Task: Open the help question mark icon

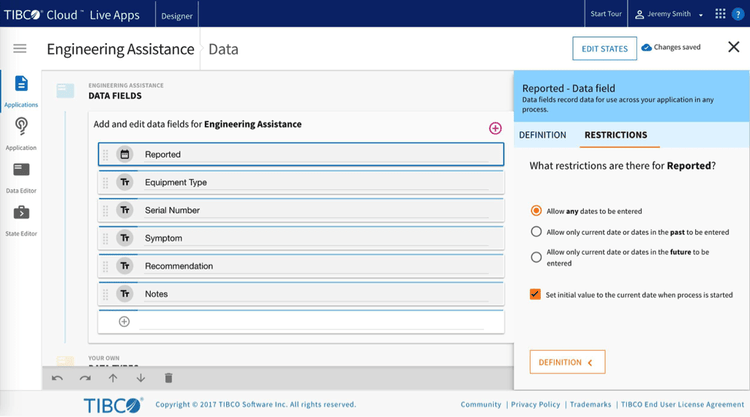Action: pyautogui.click(x=738, y=14)
